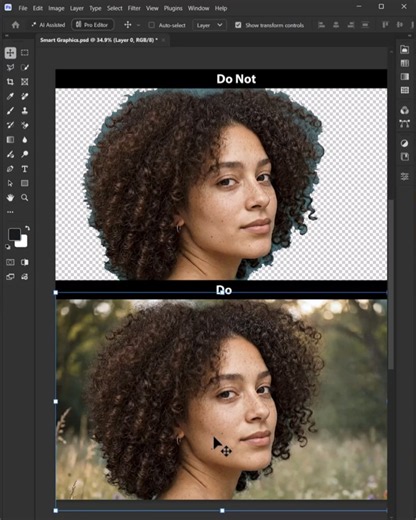Select the Eraser tool
The width and height of the screenshot is (416, 520).
pyautogui.click(x=25, y=125)
